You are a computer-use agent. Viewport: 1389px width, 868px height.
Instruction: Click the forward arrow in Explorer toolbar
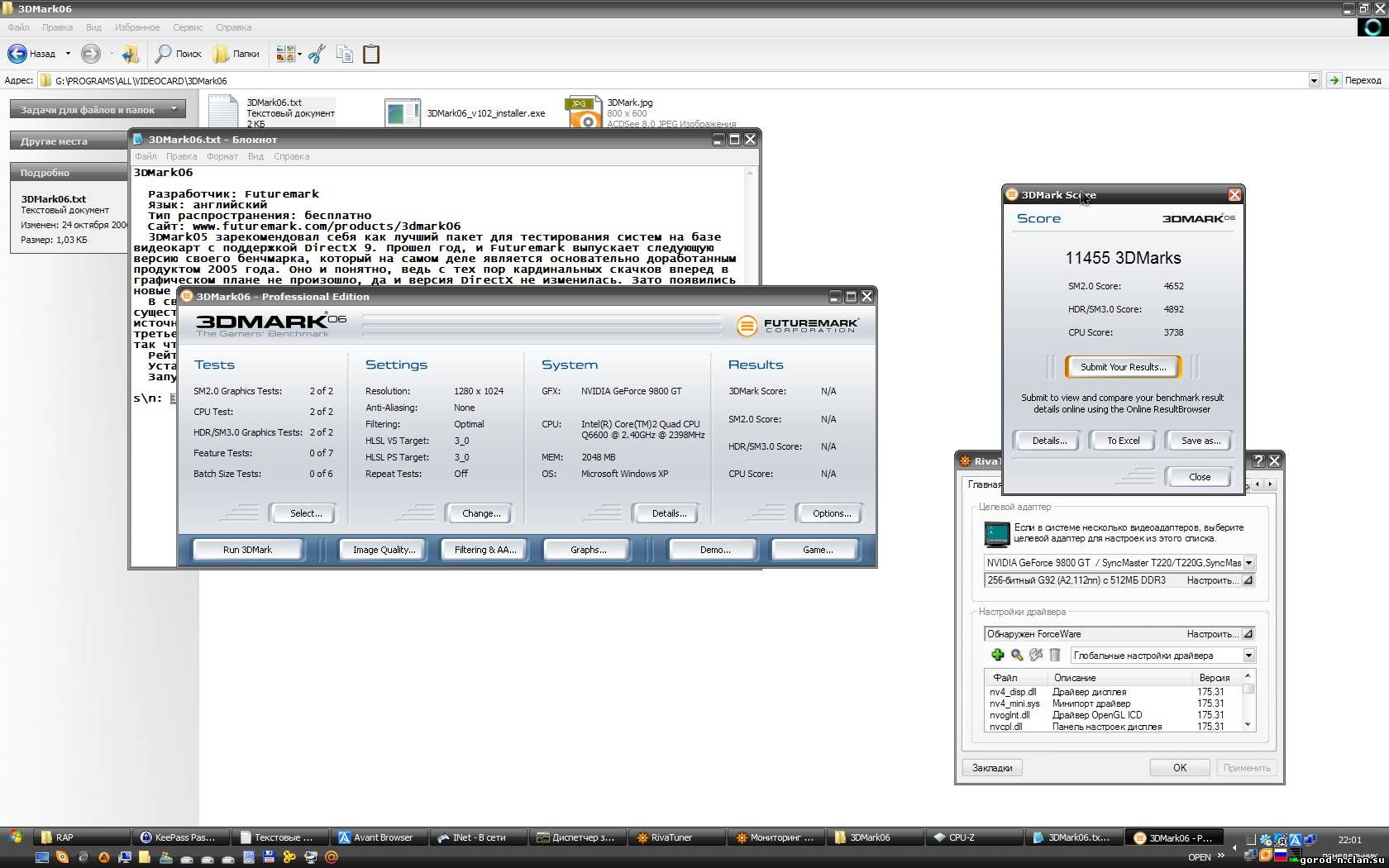click(x=91, y=54)
